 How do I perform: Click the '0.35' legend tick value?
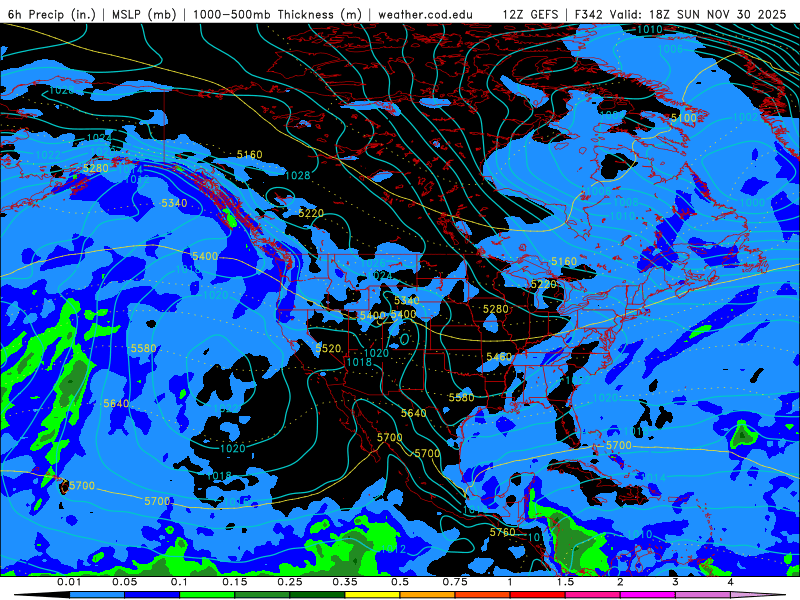(x=345, y=582)
